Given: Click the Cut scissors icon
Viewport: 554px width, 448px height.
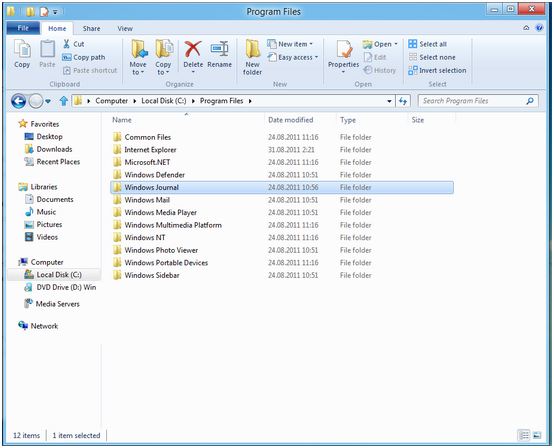Looking at the screenshot, I should (x=66, y=44).
